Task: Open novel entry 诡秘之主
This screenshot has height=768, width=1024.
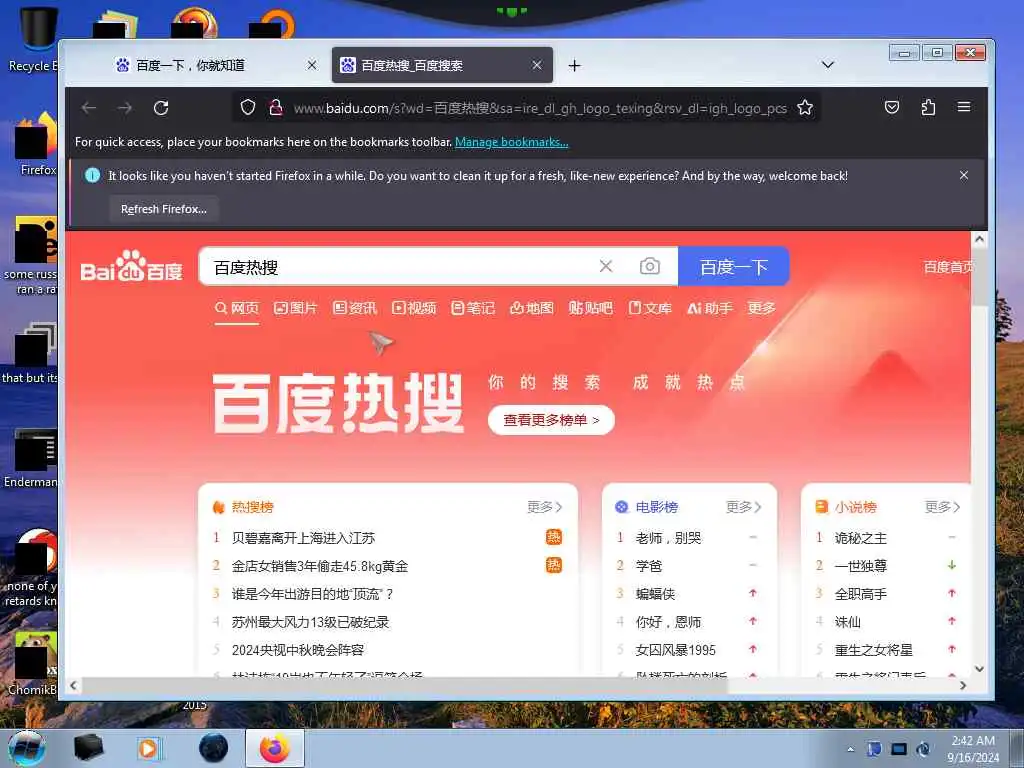Action: 861,538
